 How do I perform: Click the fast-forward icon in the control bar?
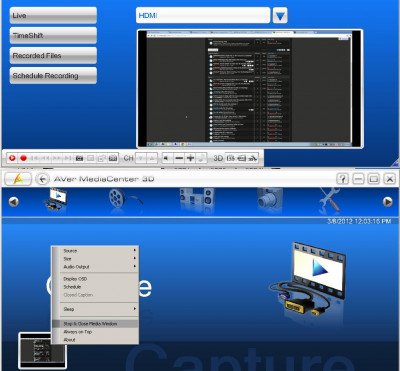coord(57,158)
